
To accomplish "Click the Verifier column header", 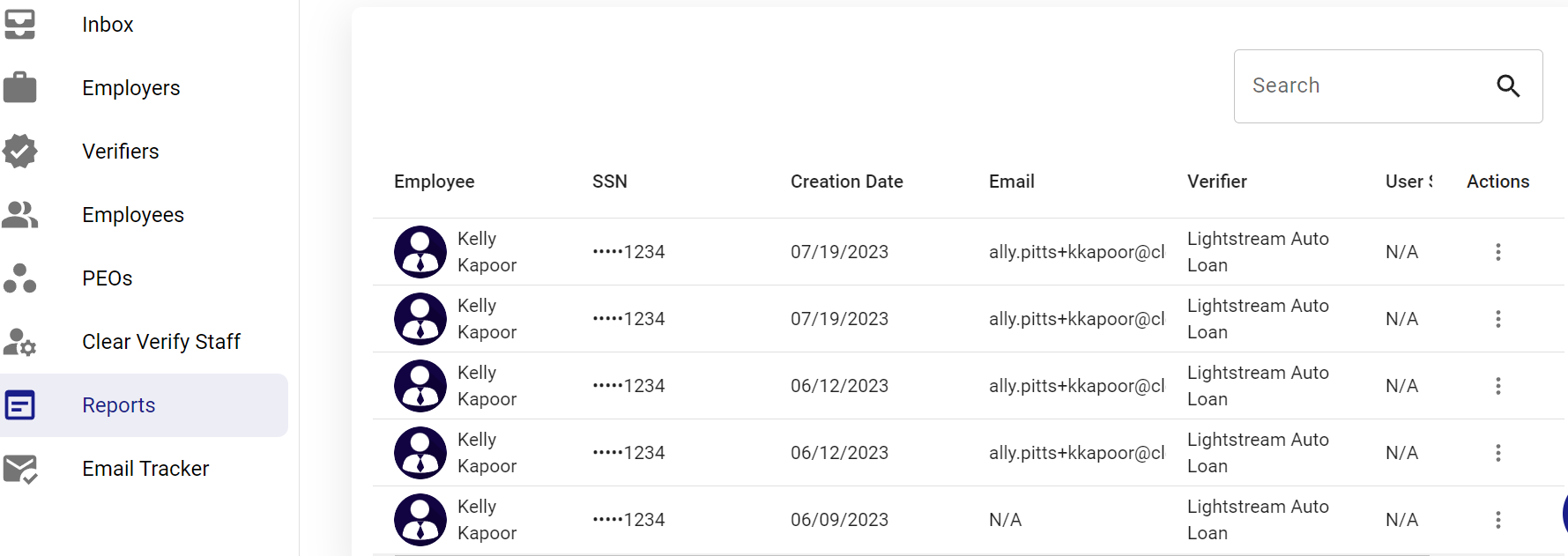I will (1216, 182).
